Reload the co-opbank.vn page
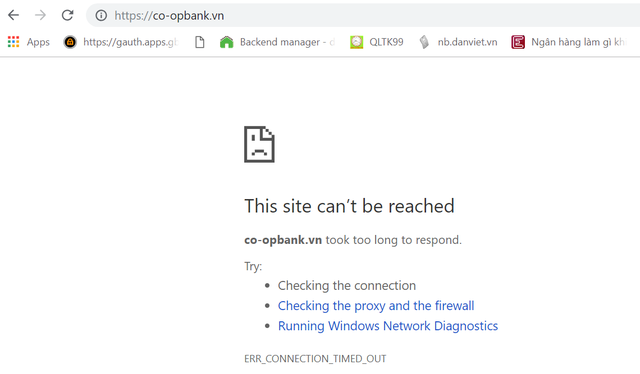Viewport: 640px width, 374px height. 67,16
